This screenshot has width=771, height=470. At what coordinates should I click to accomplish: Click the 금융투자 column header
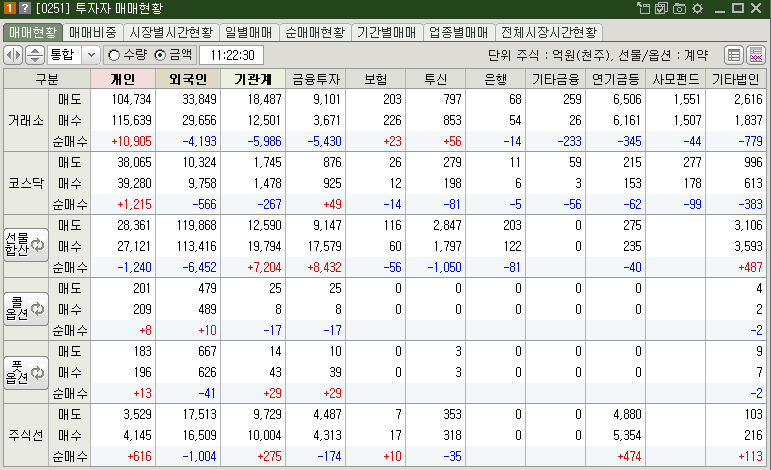click(316, 79)
